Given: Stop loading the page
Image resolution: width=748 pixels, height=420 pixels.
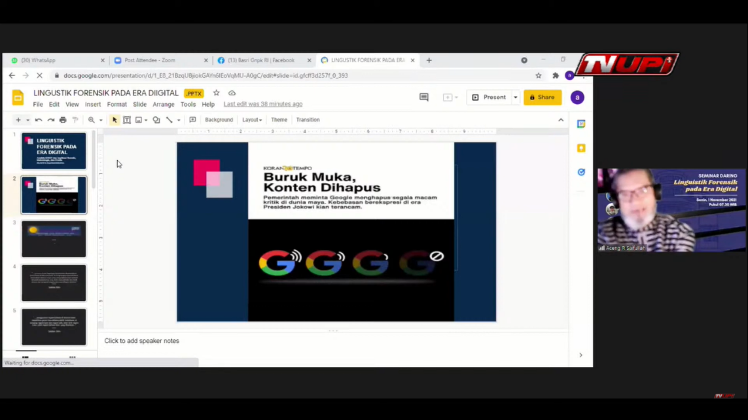Looking at the screenshot, I should [x=39, y=75].
